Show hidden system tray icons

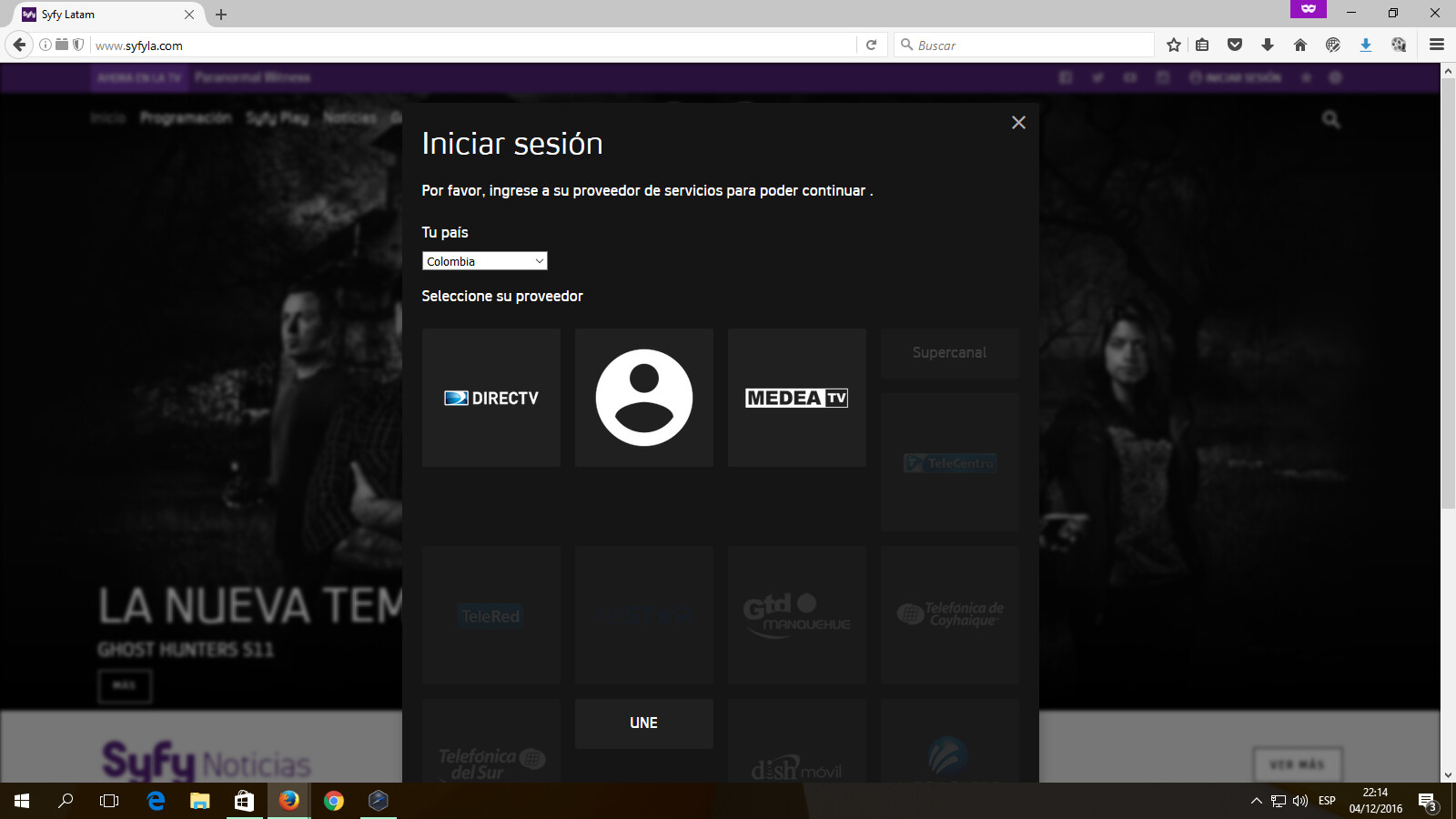pos(1257,801)
